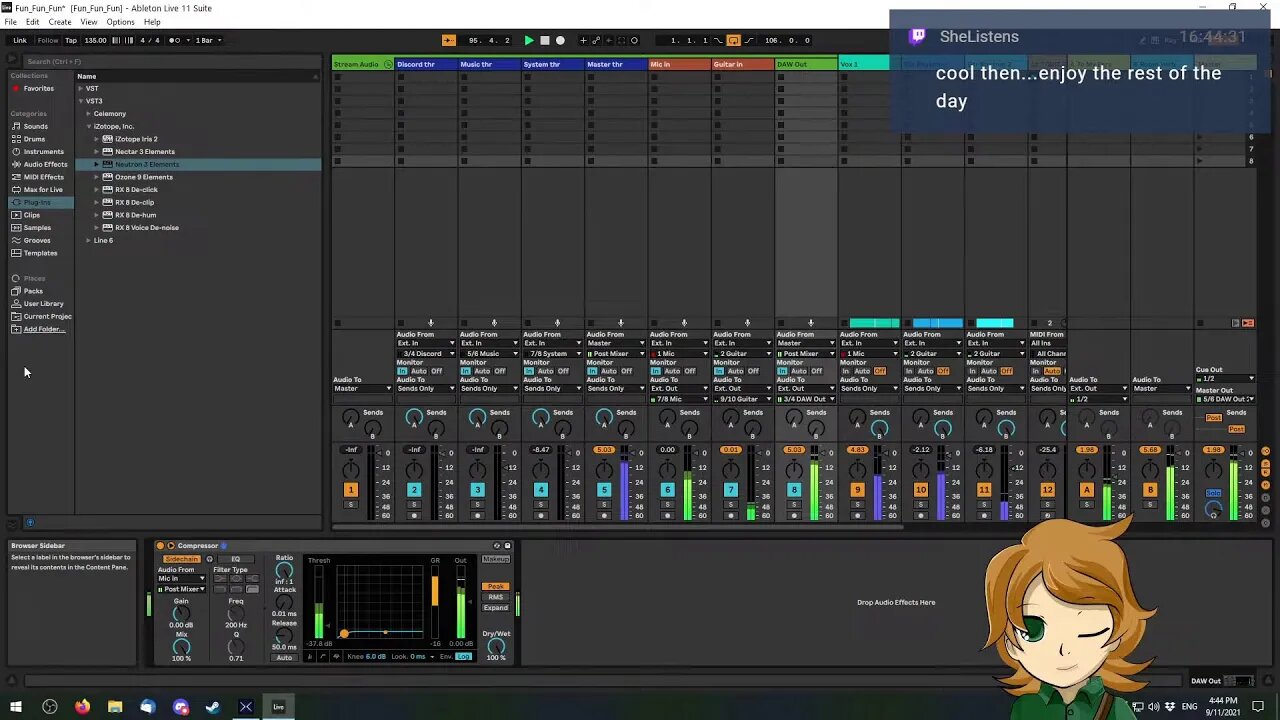Viewport: 1280px width, 720px height.
Task: Open the Options menu
Action: pos(120,22)
